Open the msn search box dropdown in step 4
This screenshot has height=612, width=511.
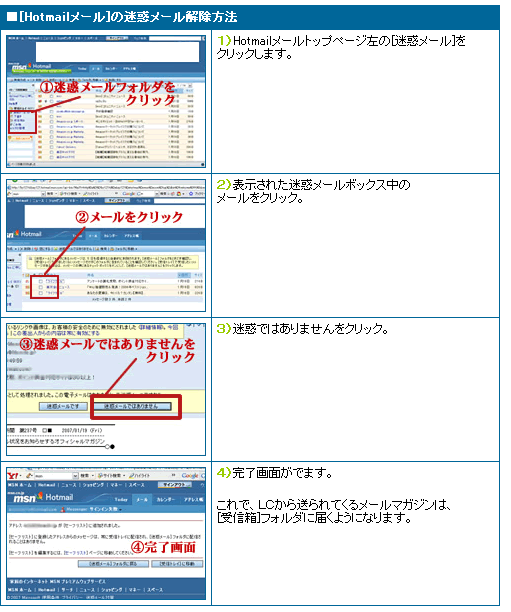click(76, 476)
